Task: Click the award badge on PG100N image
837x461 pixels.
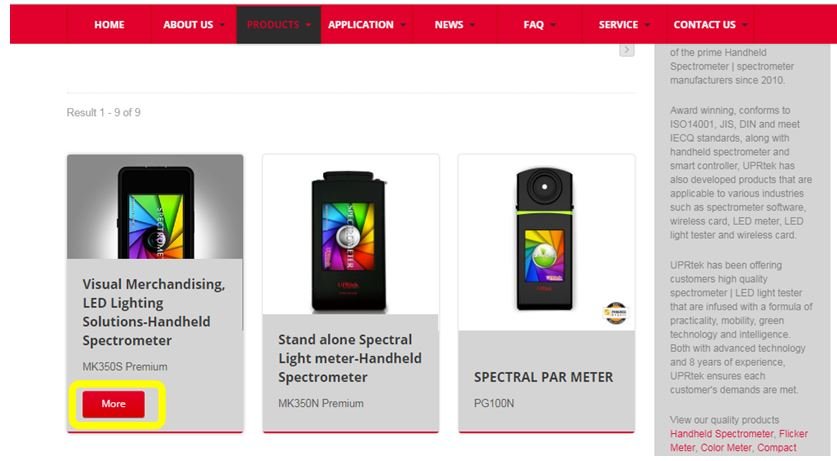Action: (x=615, y=313)
